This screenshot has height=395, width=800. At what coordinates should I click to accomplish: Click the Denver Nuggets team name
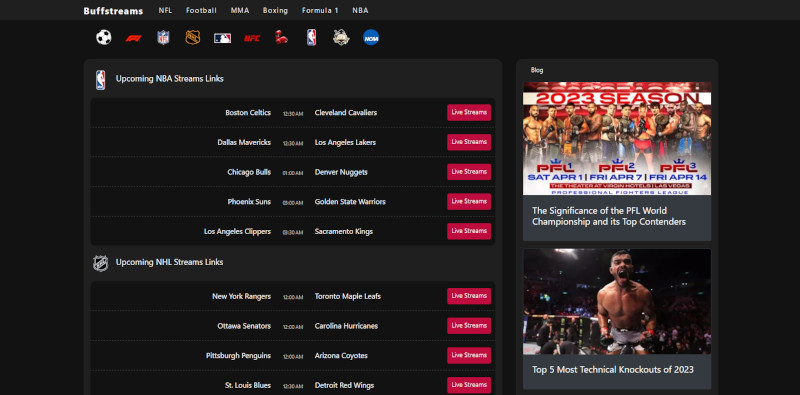[x=341, y=172]
